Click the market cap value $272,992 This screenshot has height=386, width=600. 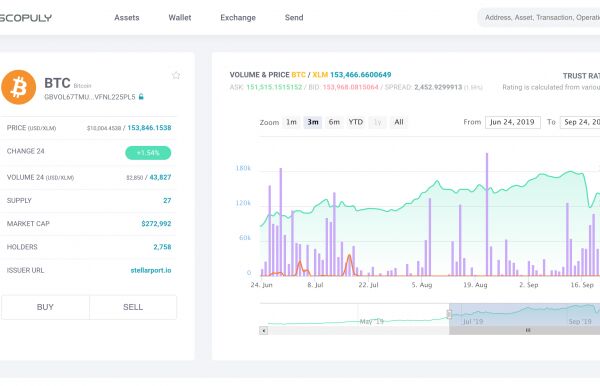tap(156, 223)
